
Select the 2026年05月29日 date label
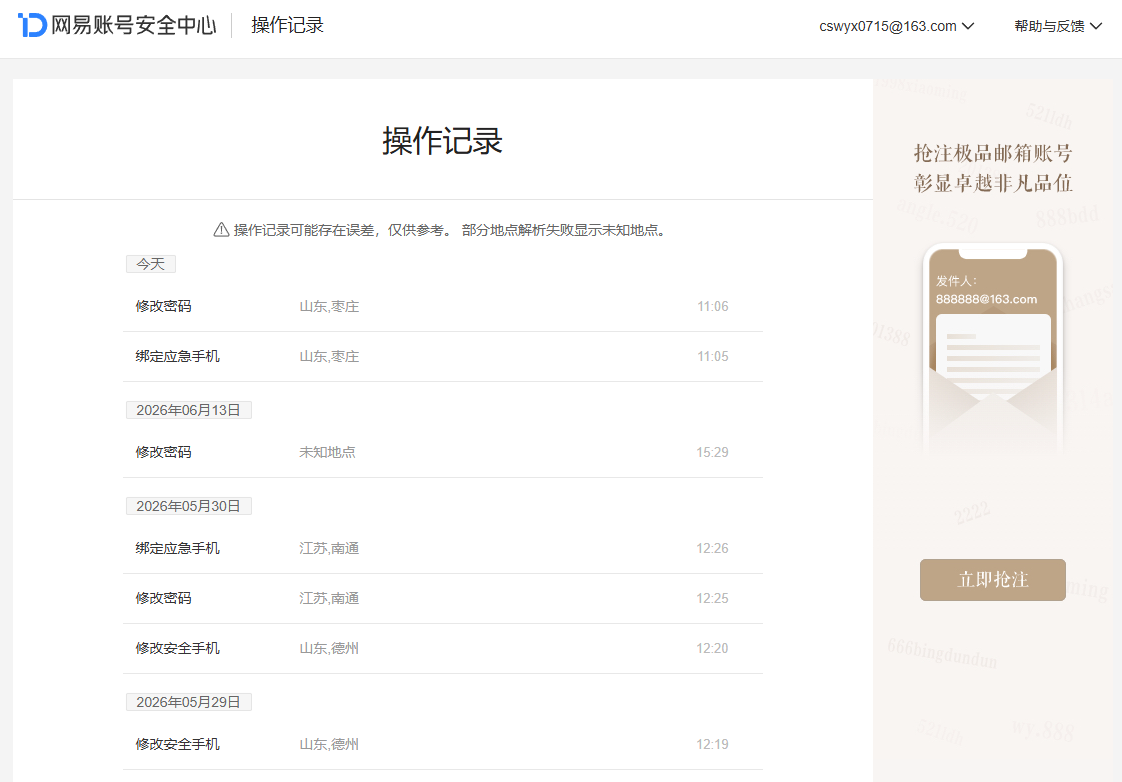coord(188,702)
